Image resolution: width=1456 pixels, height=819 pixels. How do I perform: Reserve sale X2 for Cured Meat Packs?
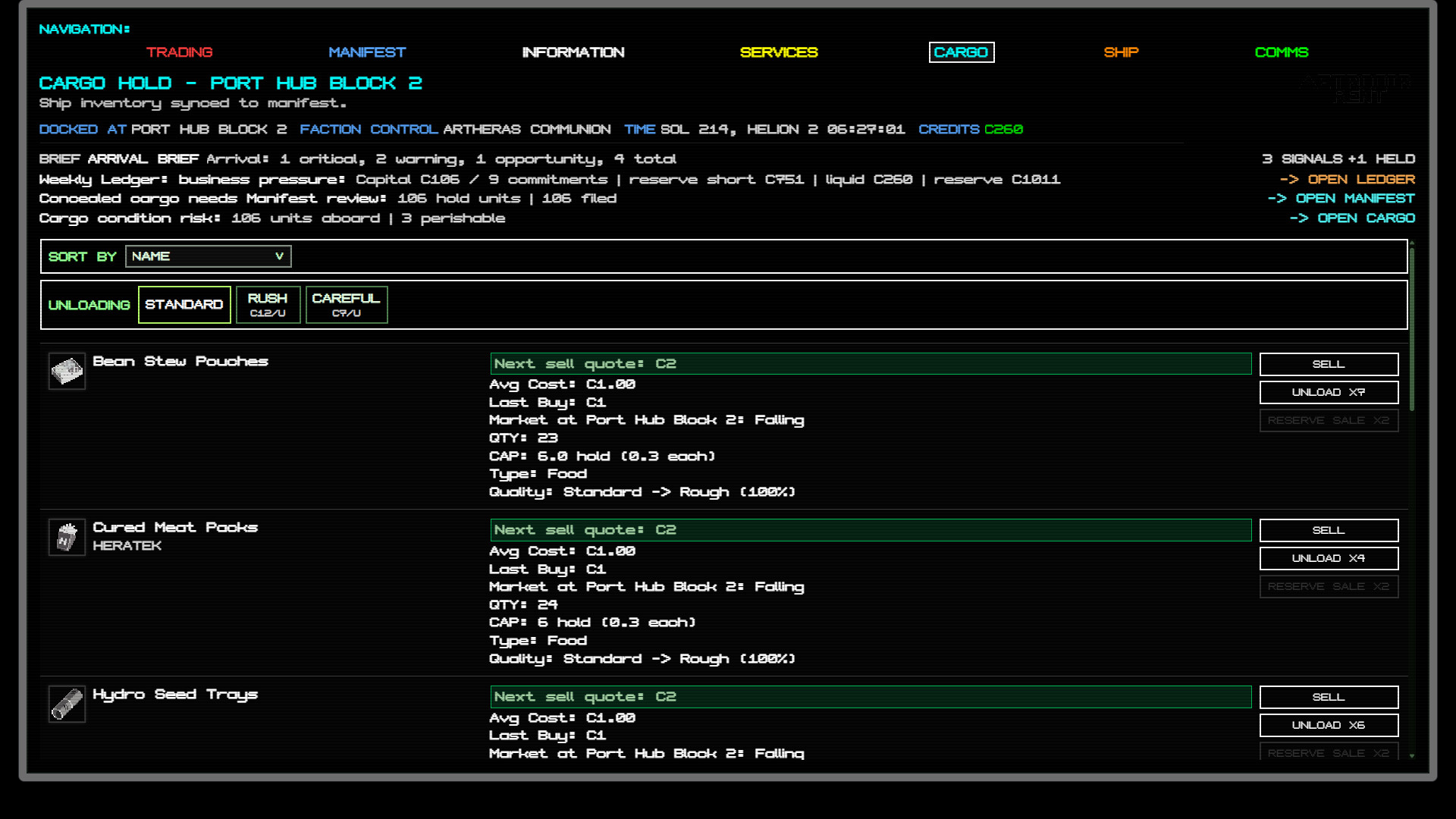pos(1329,586)
